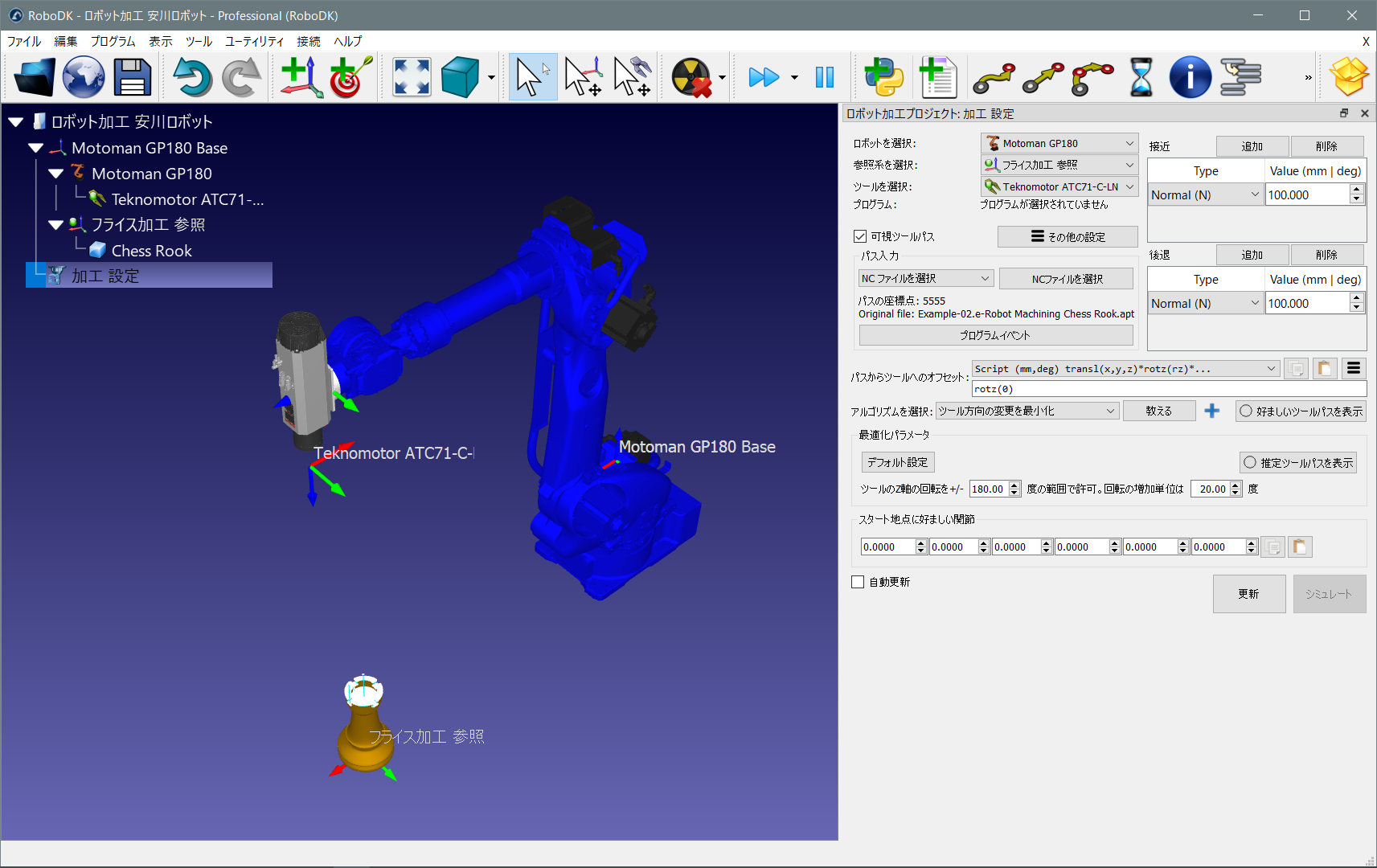
Task: Add a Python program
Action: click(883, 77)
